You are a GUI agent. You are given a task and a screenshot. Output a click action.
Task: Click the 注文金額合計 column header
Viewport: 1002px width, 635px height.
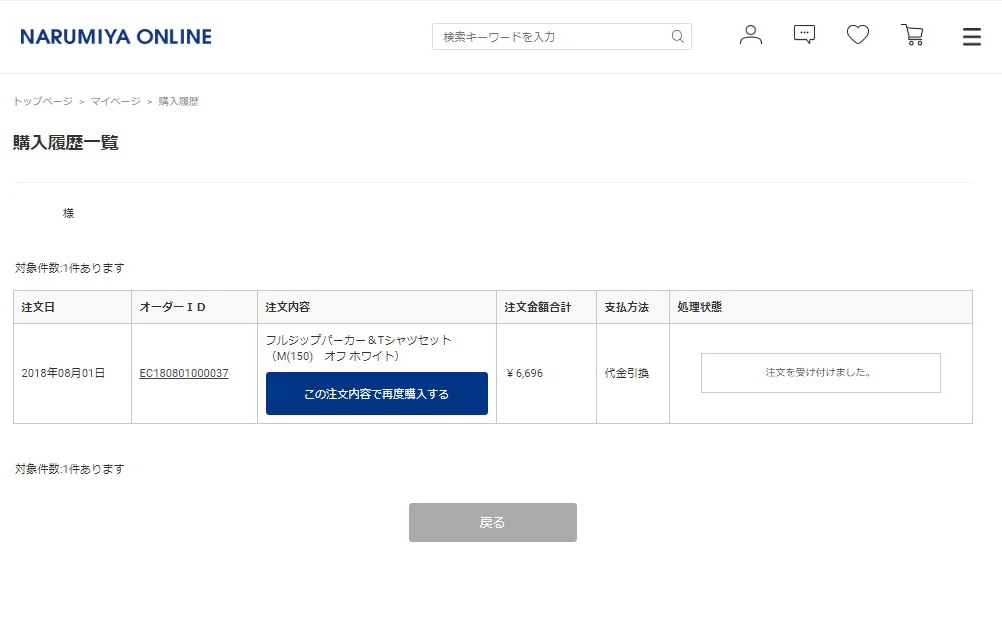click(537, 307)
